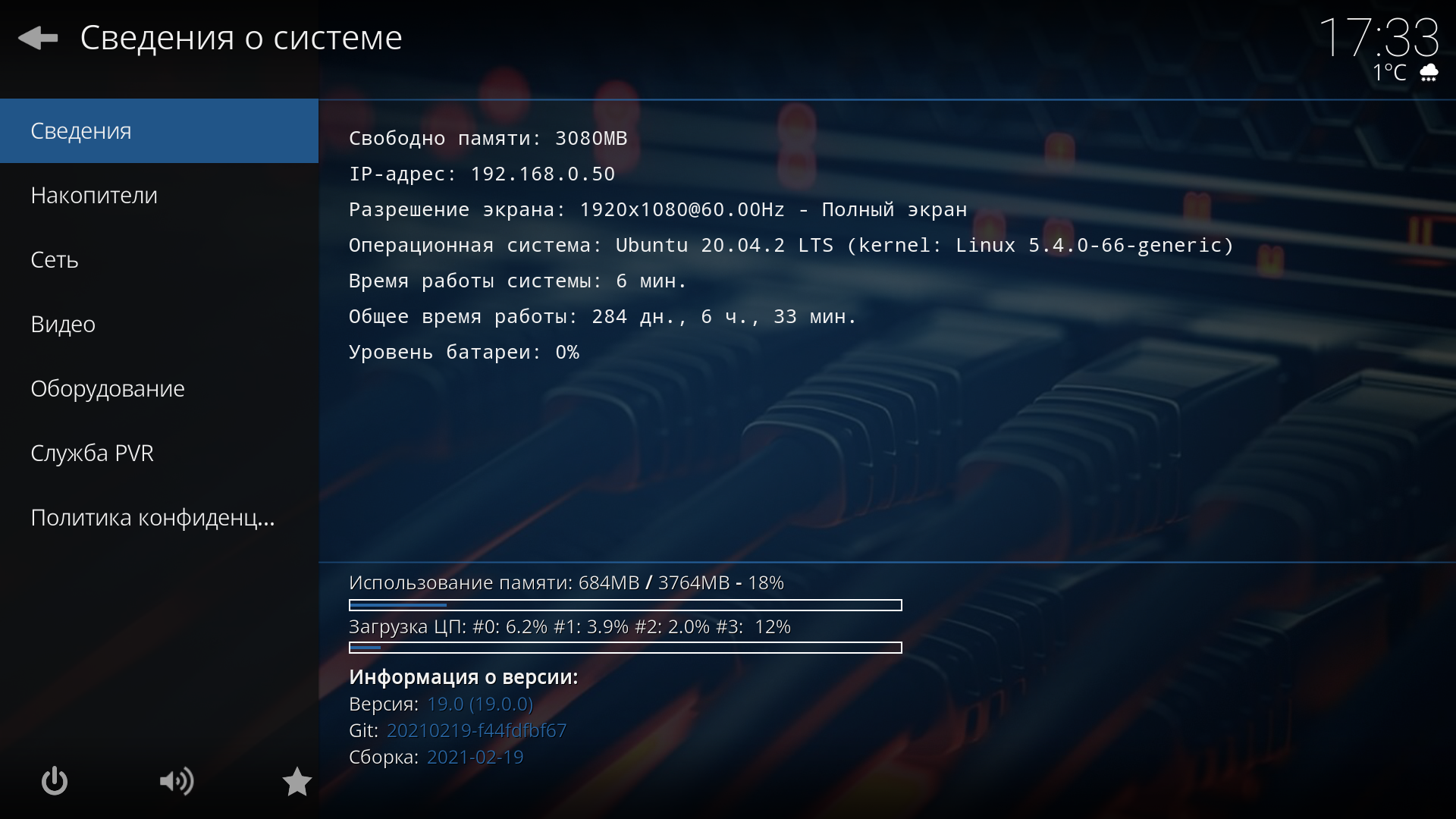Click the weather snow cloud icon
The image size is (1456, 819).
1429,73
